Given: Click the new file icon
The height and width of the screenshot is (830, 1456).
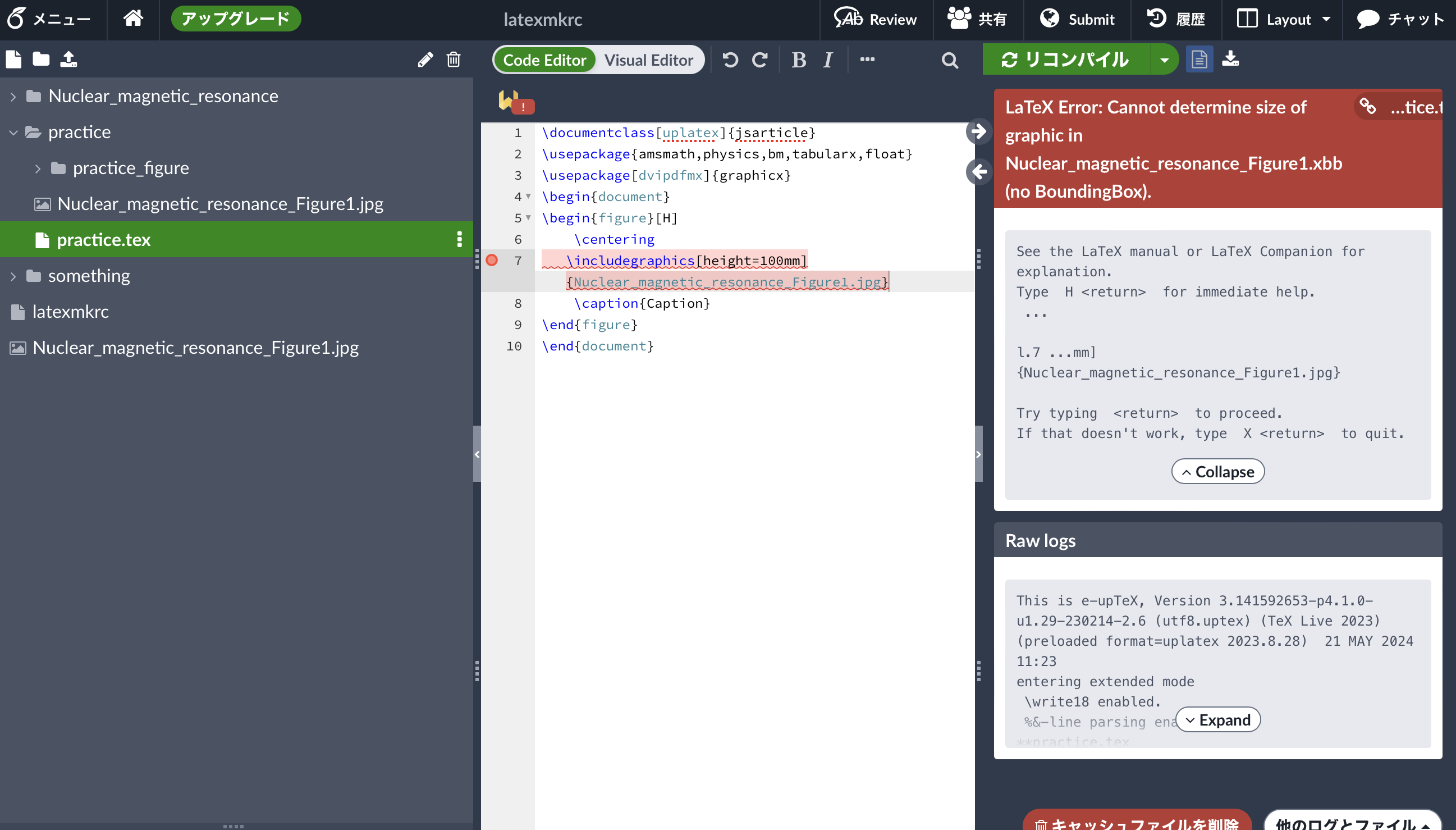Looking at the screenshot, I should 13,60.
